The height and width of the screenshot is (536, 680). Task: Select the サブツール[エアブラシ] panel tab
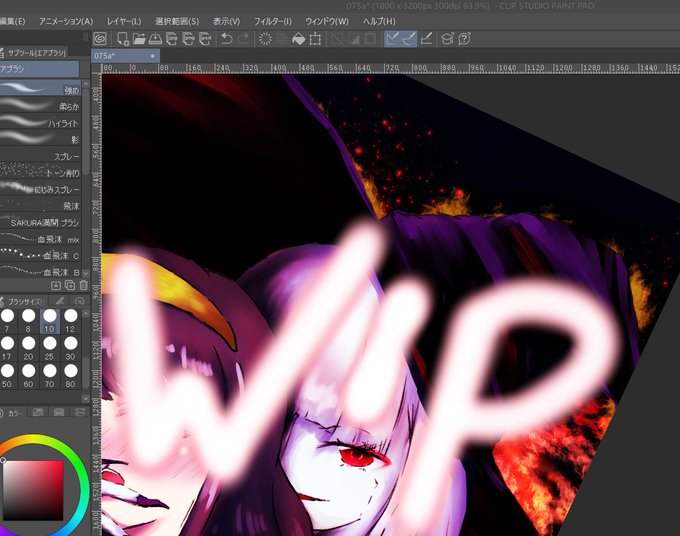coord(34,53)
